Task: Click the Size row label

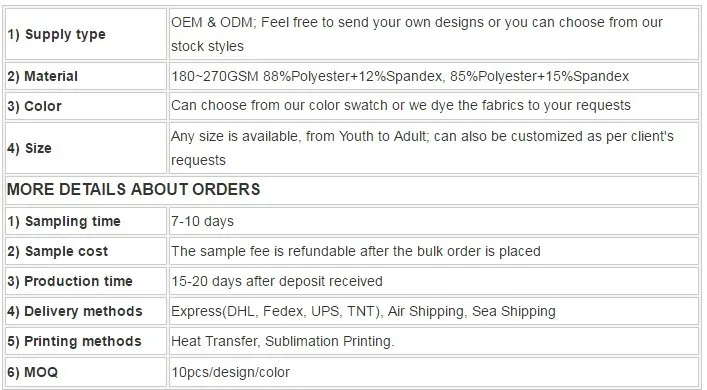Action: click(x=29, y=148)
